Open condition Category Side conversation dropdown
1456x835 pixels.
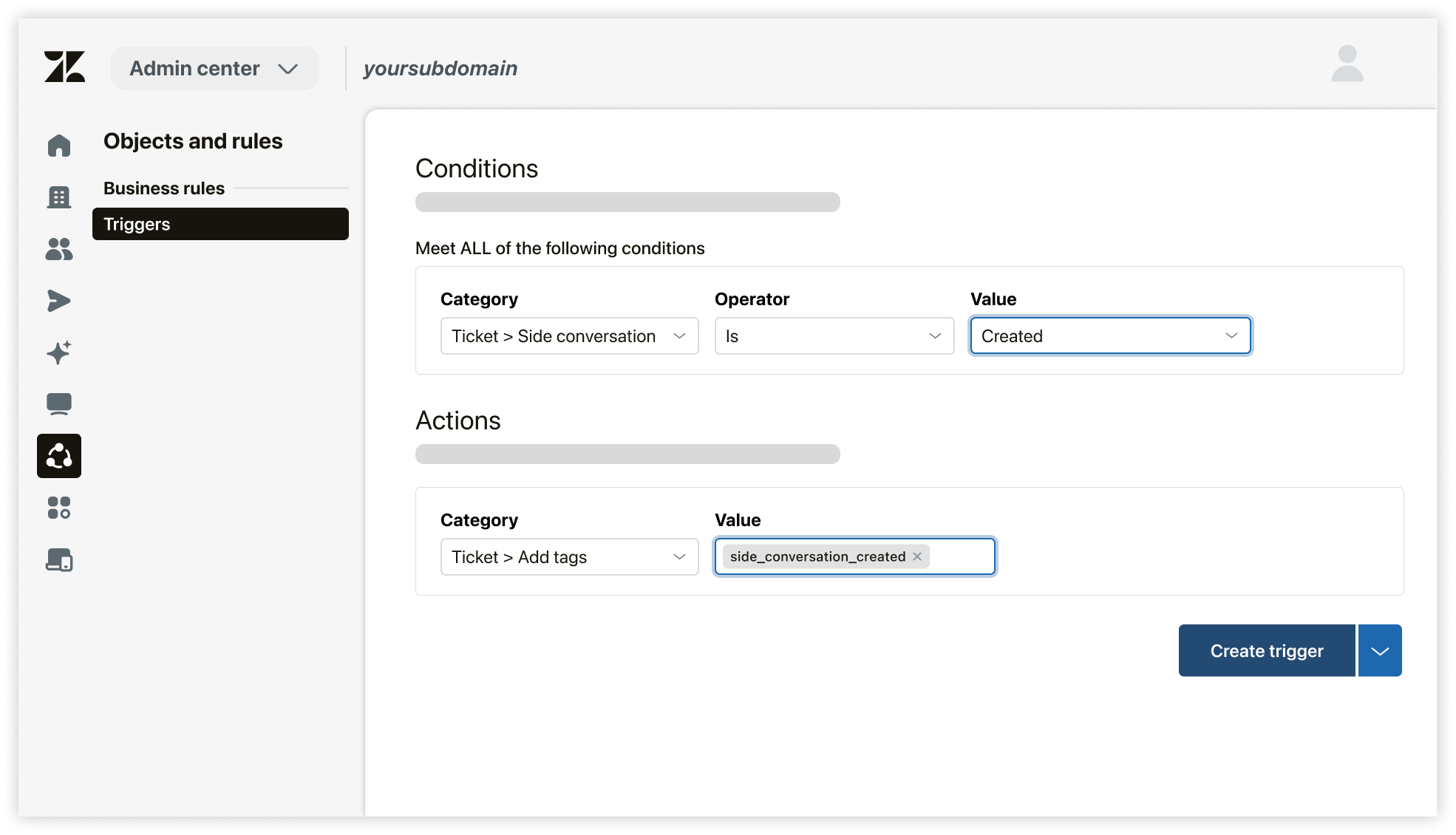tap(569, 336)
